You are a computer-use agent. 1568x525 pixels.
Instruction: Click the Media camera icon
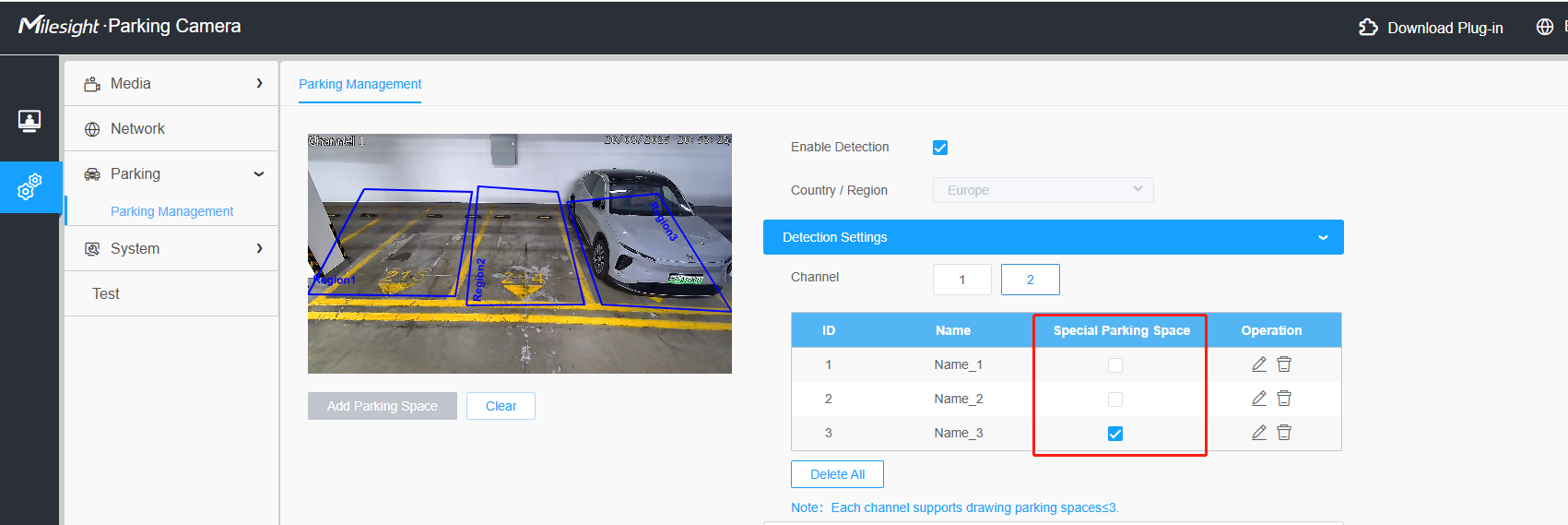pos(92,84)
